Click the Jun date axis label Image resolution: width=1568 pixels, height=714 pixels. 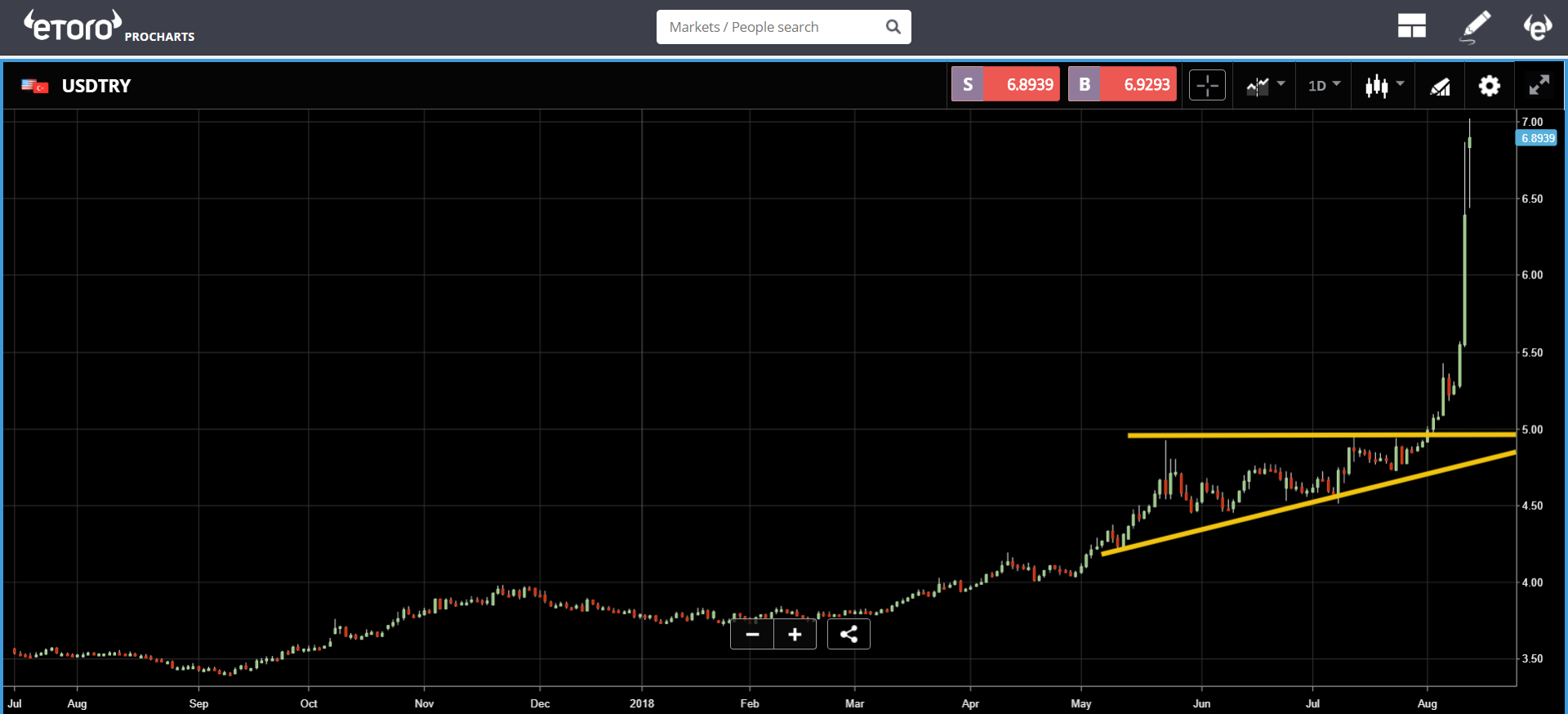1201,703
